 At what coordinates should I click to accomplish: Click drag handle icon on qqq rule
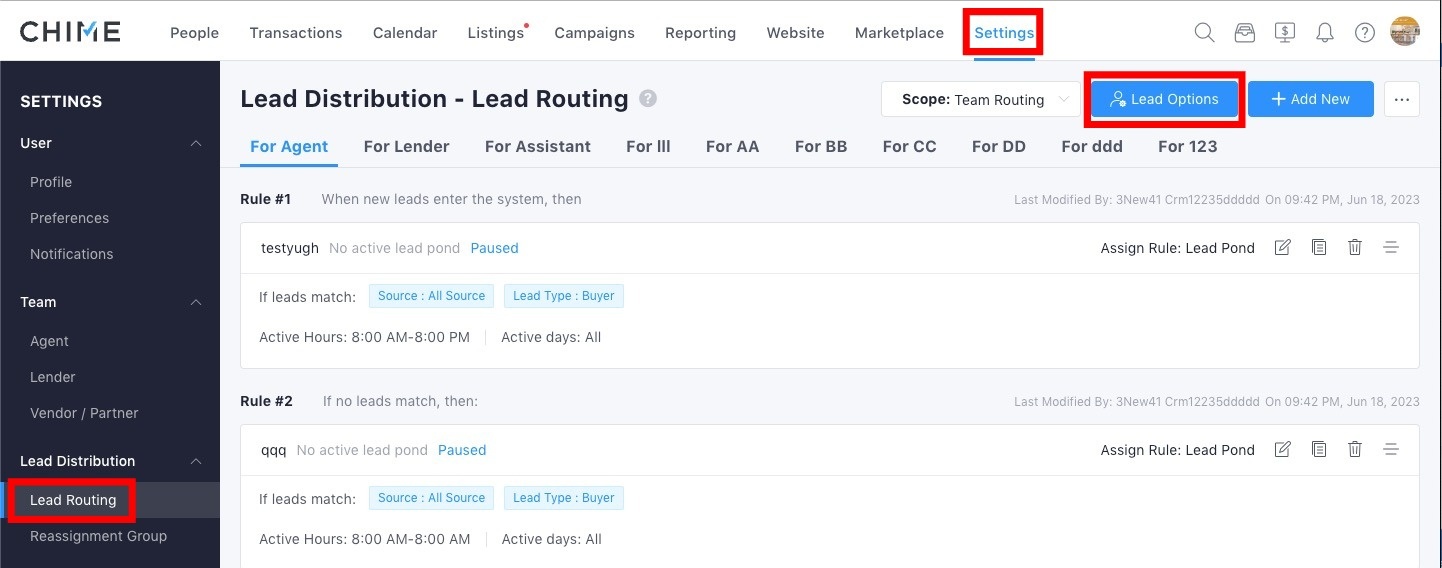pos(1390,449)
